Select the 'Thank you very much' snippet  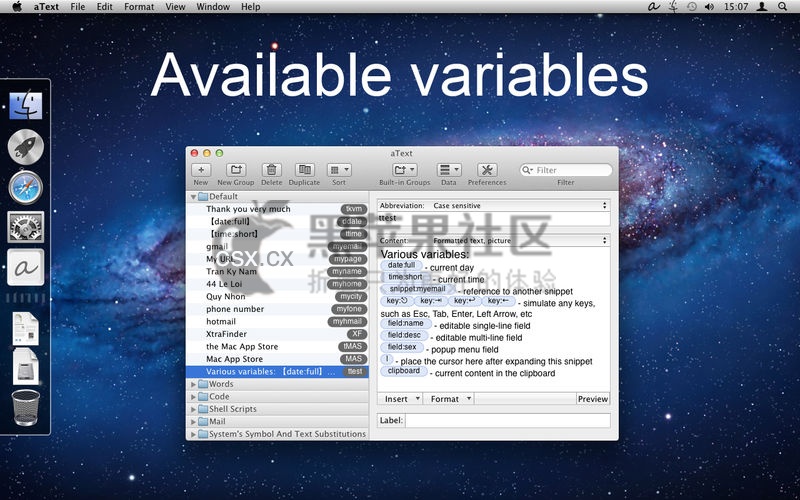[x=277, y=209]
